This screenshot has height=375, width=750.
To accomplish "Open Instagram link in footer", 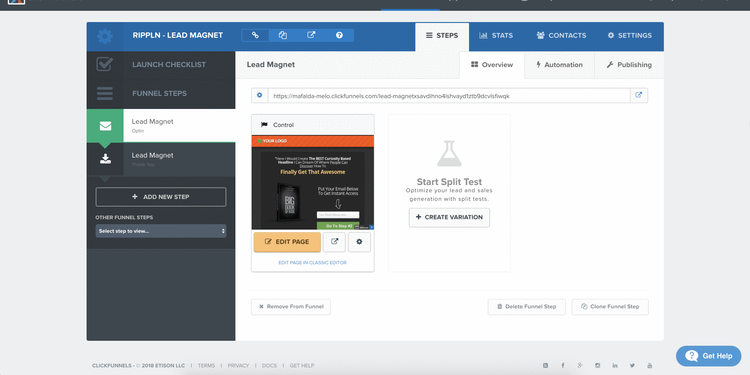I will [597, 365].
